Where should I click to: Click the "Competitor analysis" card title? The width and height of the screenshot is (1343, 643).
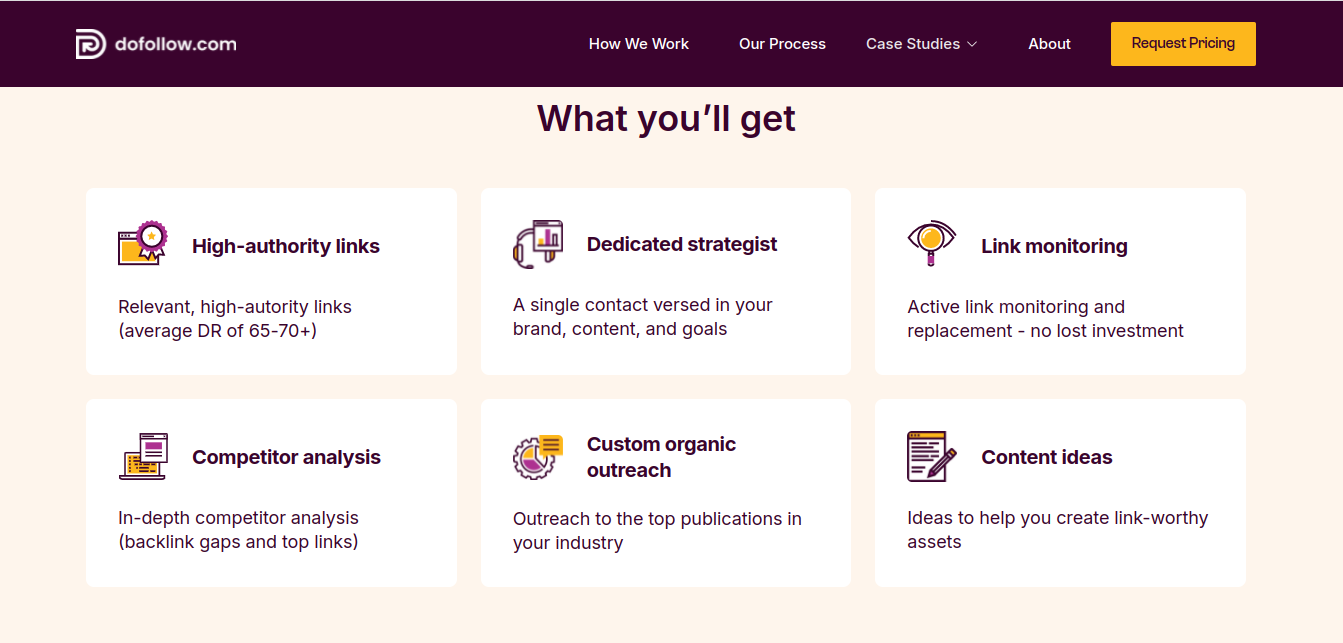[286, 457]
